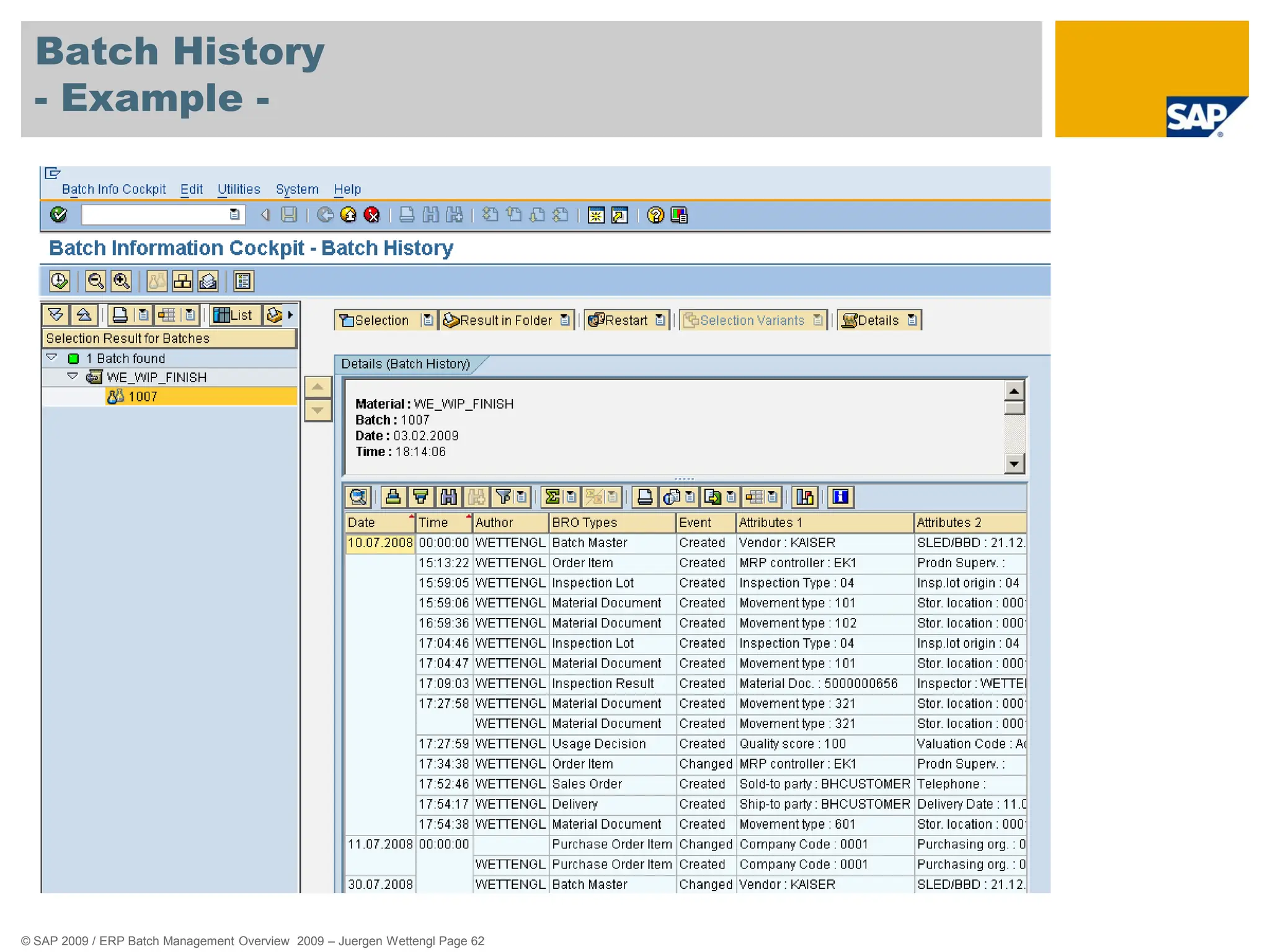The width and height of the screenshot is (1270, 952).
Task: Click the BRO Types column header
Action: (611, 522)
